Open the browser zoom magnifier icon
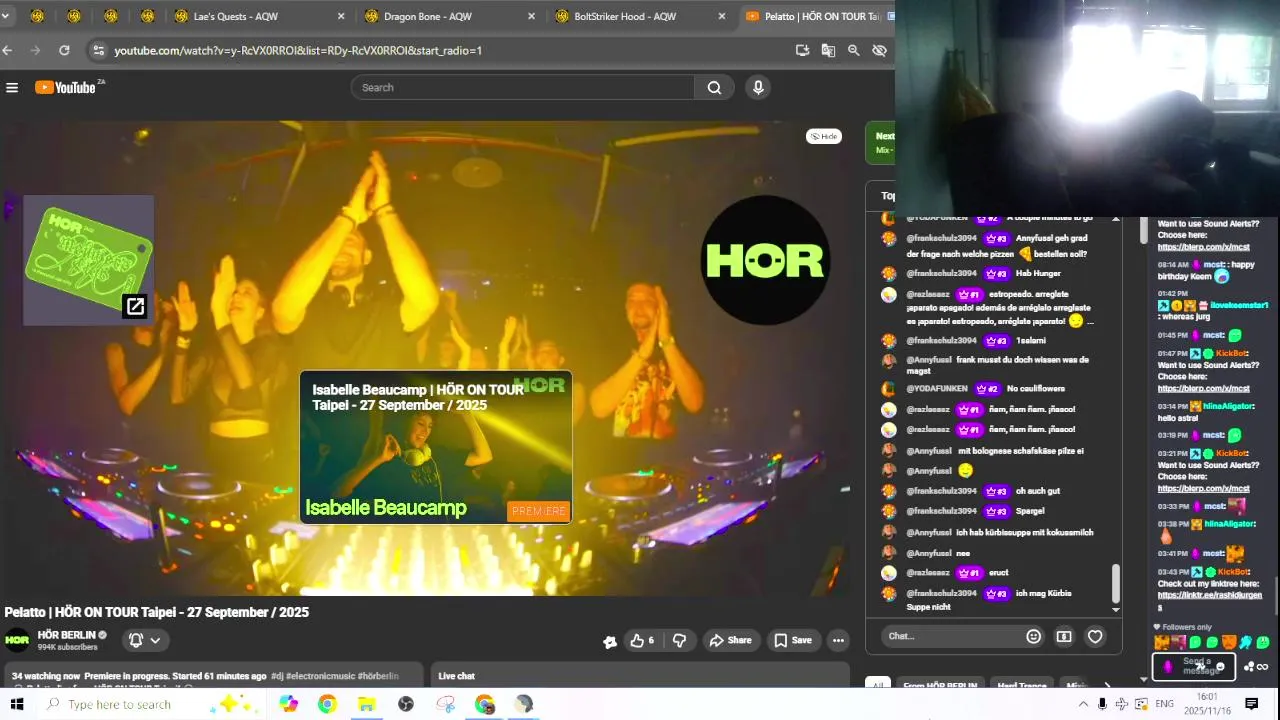Screen dimensions: 1280x720 (854, 50)
